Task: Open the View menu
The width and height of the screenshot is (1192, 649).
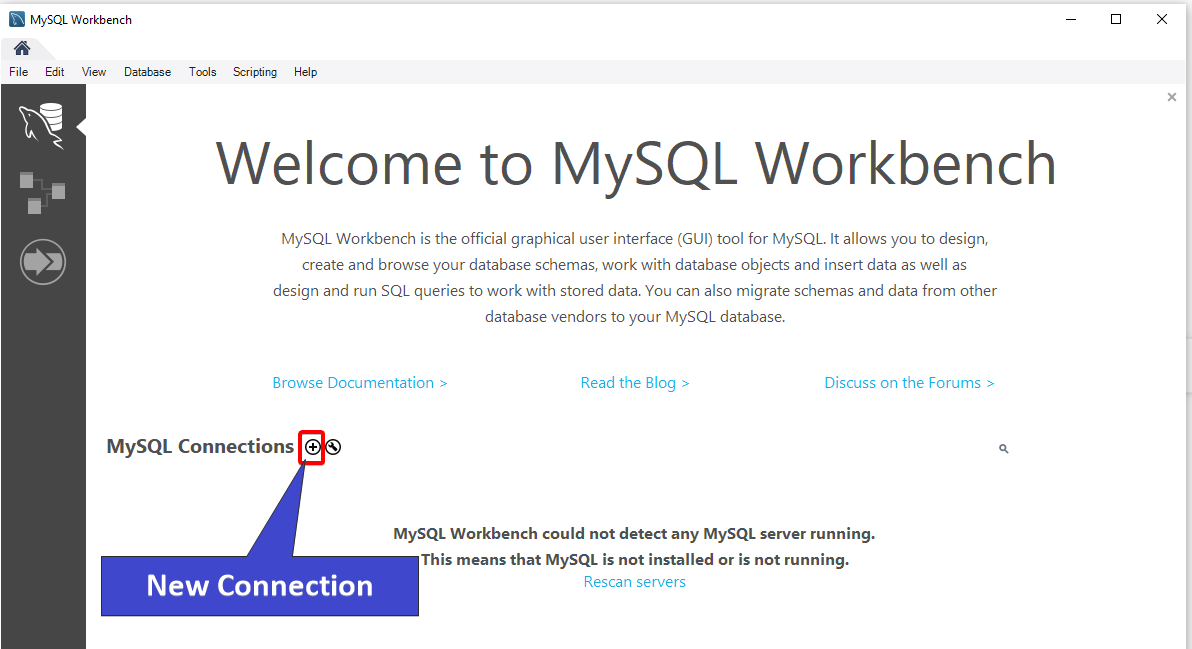Action: [x=94, y=71]
